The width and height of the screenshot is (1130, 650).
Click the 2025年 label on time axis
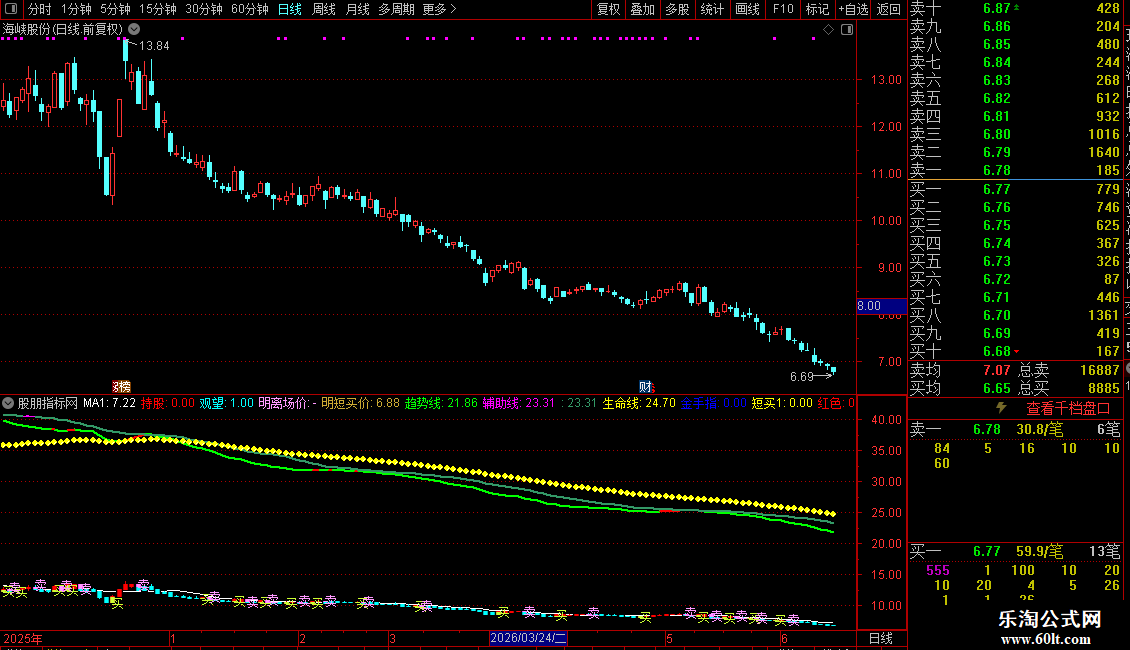tap(23, 638)
